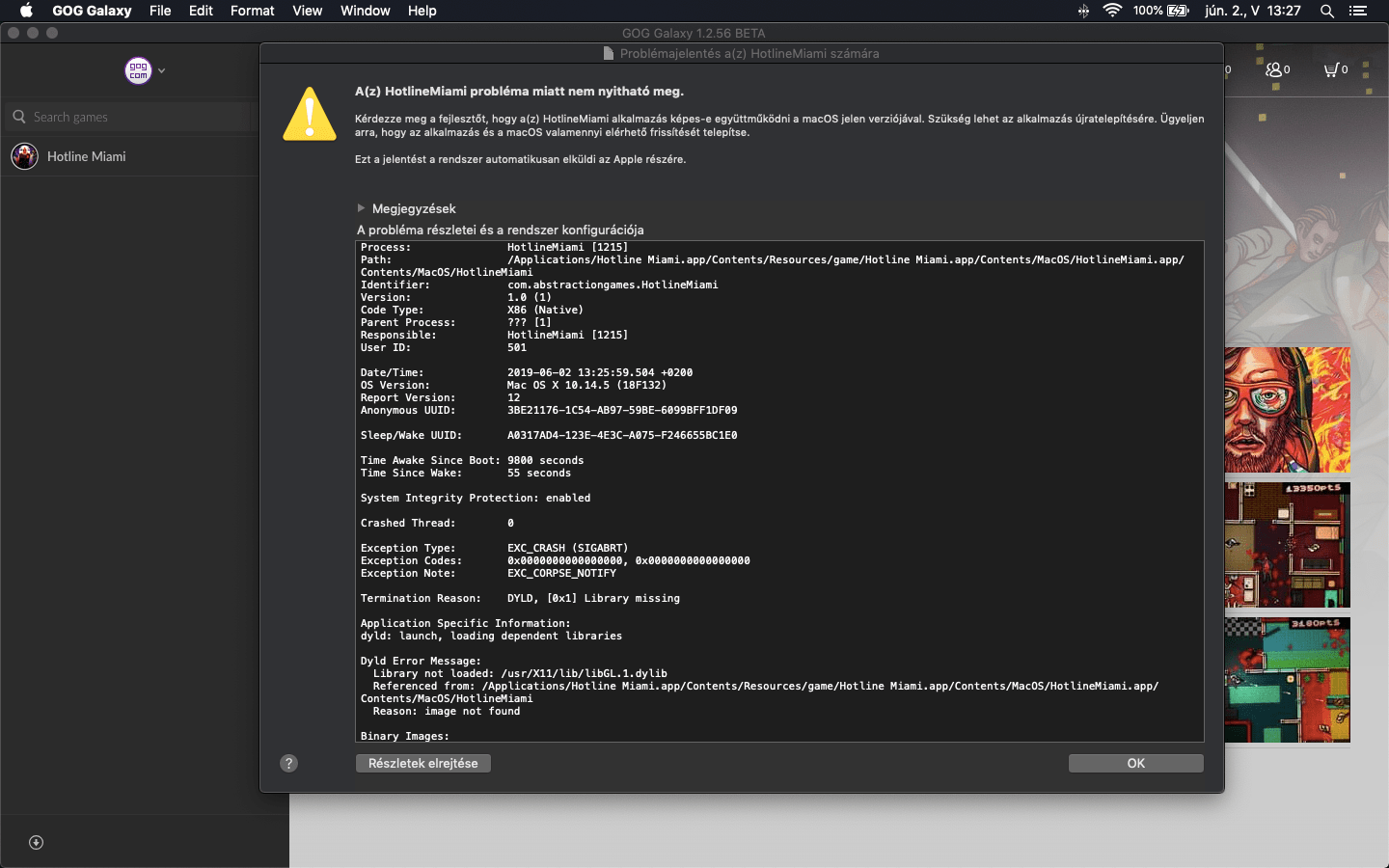Click the 'Time Awake Since Boot' line
1389x868 pixels.
tap(472, 461)
